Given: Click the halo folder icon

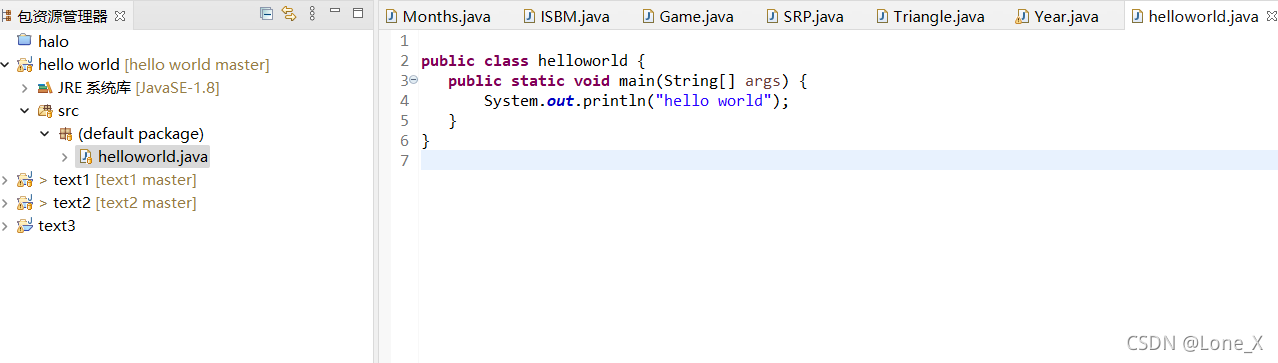Looking at the screenshot, I should [x=25, y=41].
